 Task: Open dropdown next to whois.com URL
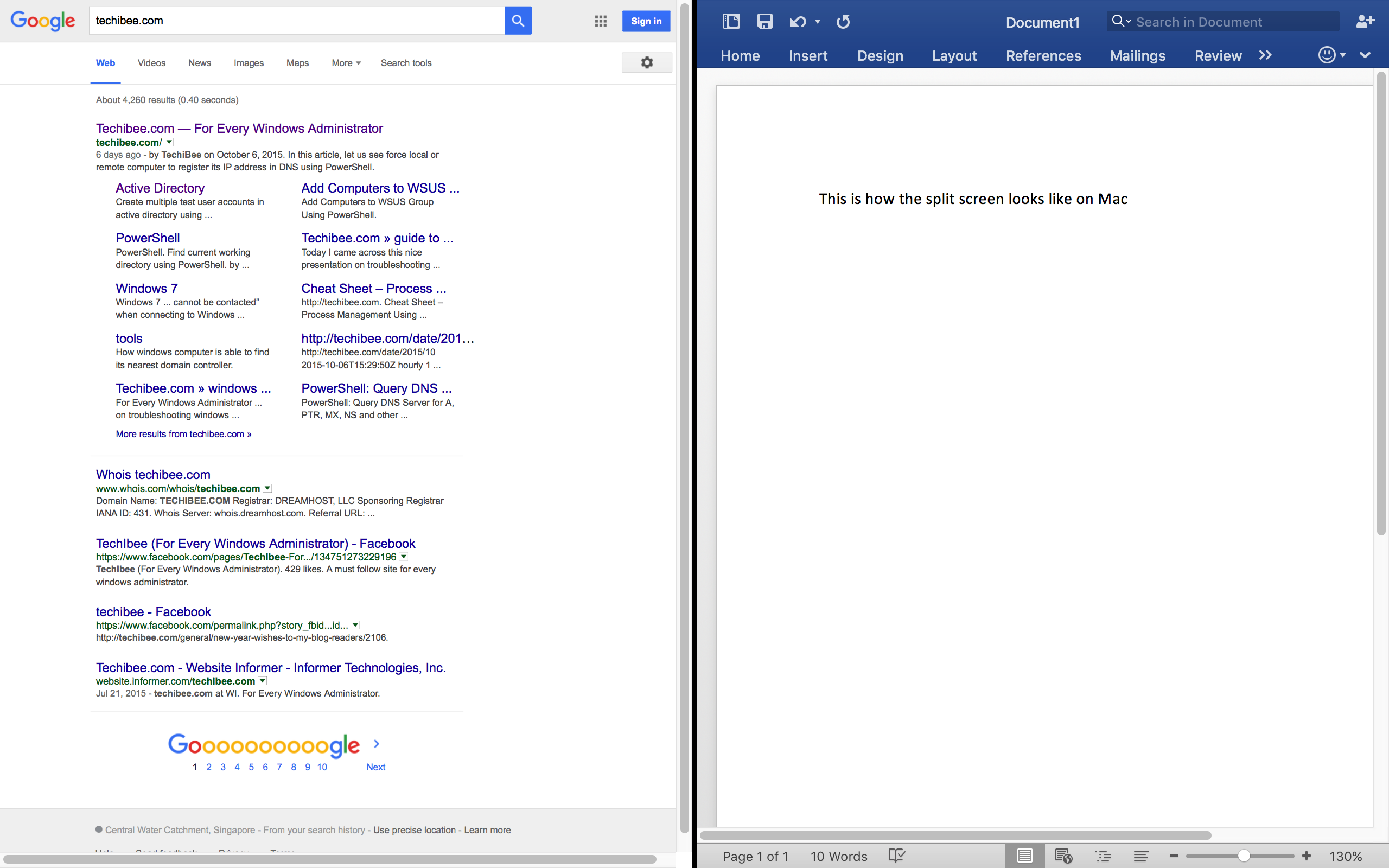point(267,488)
